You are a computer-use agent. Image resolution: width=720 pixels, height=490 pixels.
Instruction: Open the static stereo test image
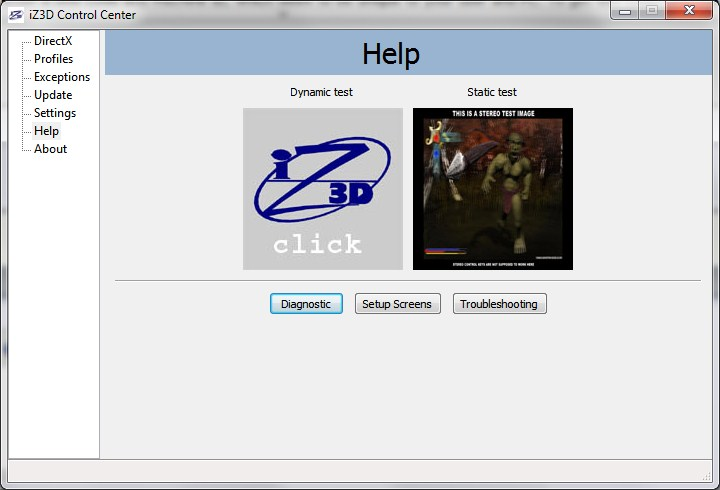[492, 189]
